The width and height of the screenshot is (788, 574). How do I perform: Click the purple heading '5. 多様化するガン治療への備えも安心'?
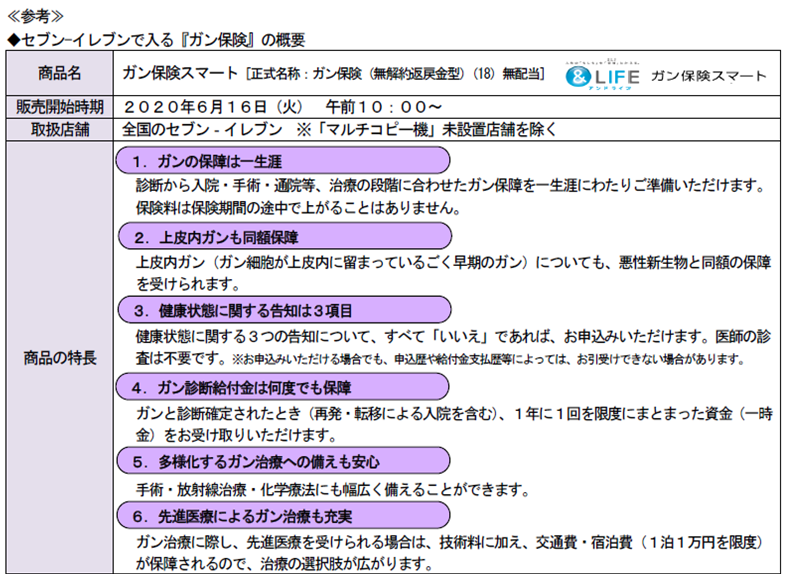(283, 461)
